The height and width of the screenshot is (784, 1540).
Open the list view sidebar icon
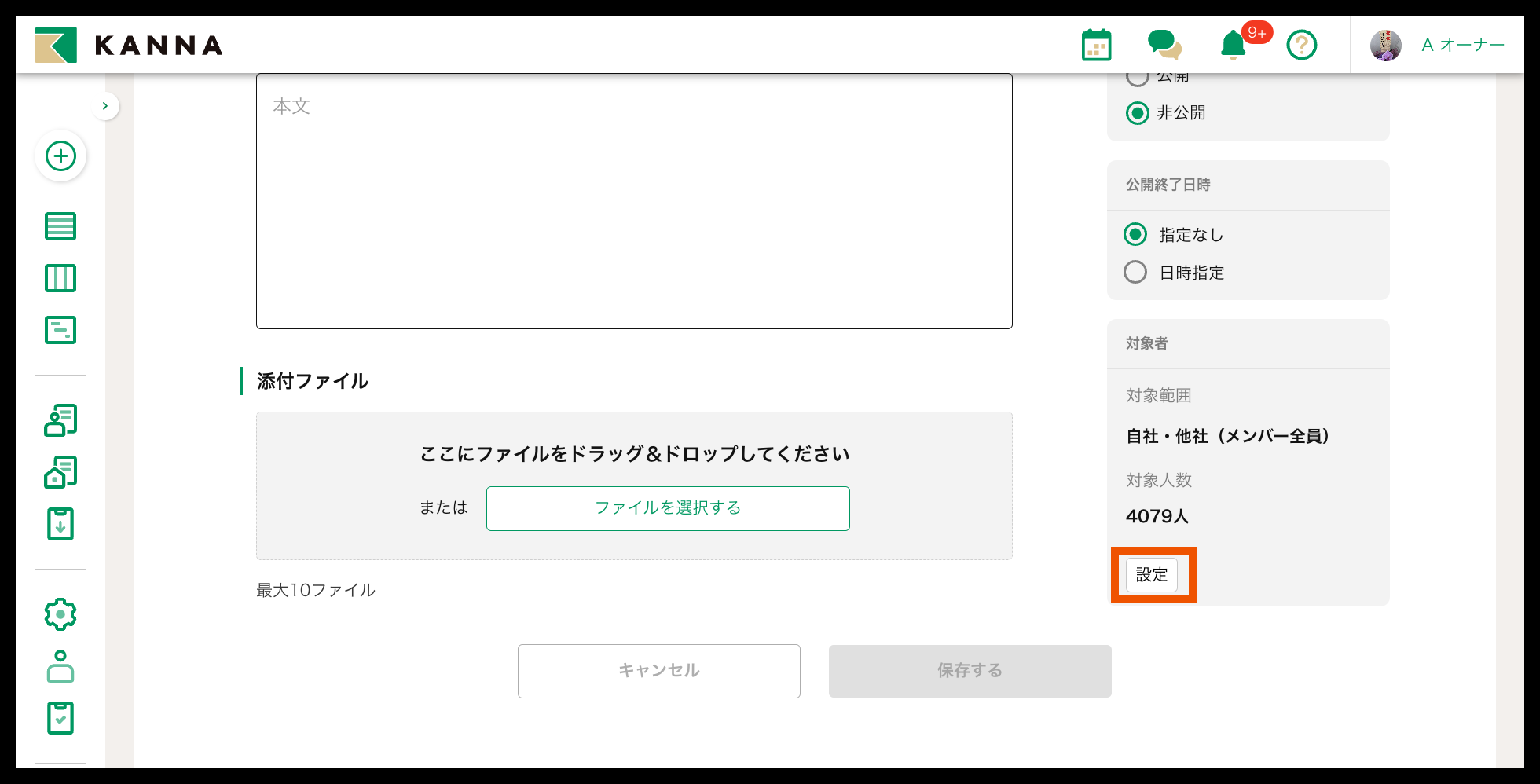pos(60,226)
